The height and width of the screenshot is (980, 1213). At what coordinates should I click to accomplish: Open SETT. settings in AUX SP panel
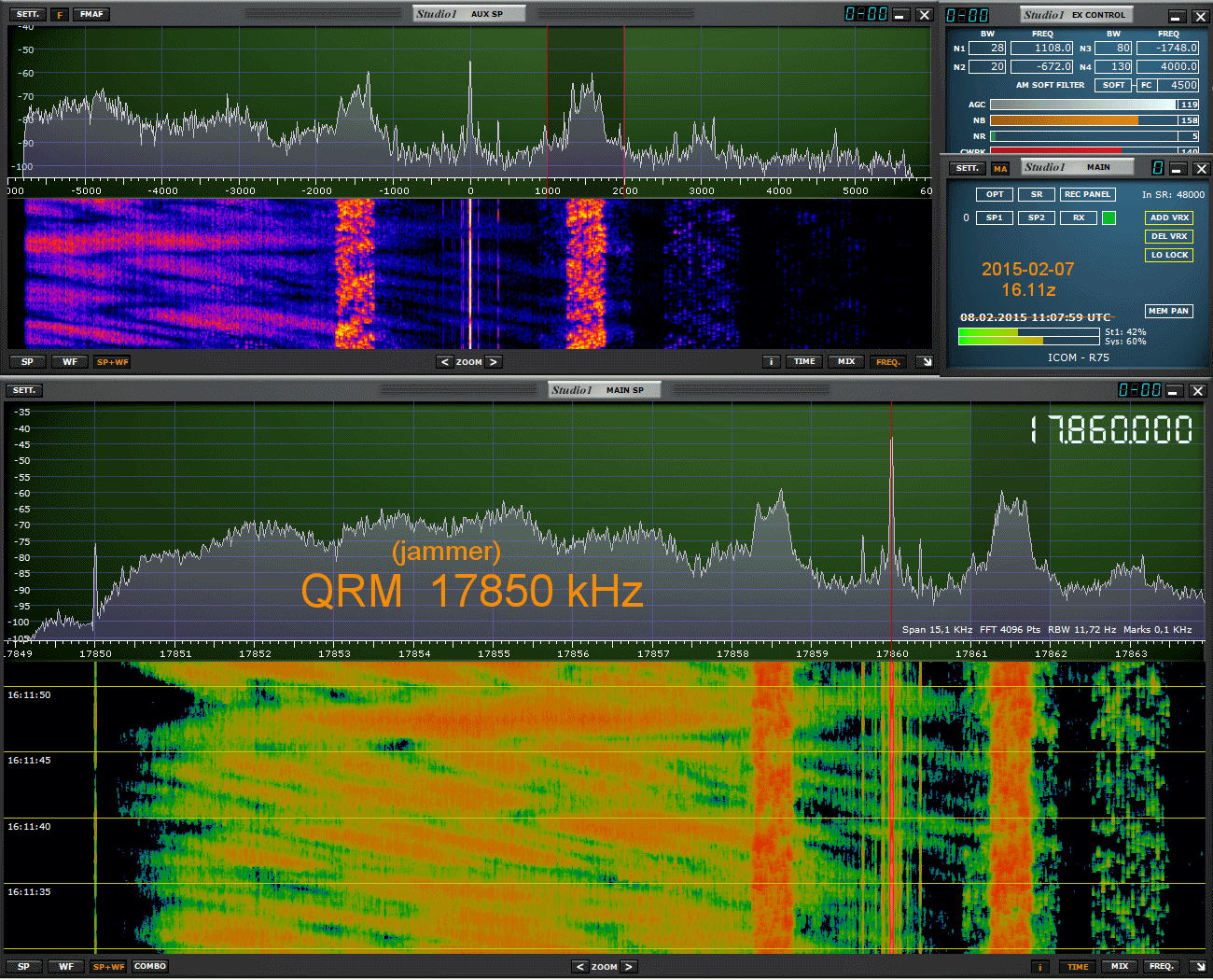point(28,15)
